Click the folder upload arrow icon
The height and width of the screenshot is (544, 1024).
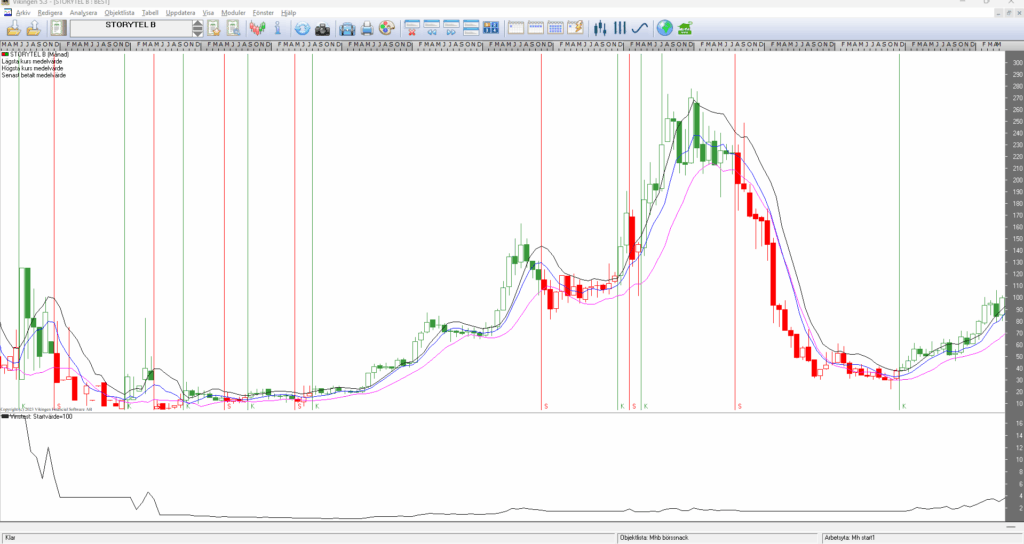coord(33,28)
